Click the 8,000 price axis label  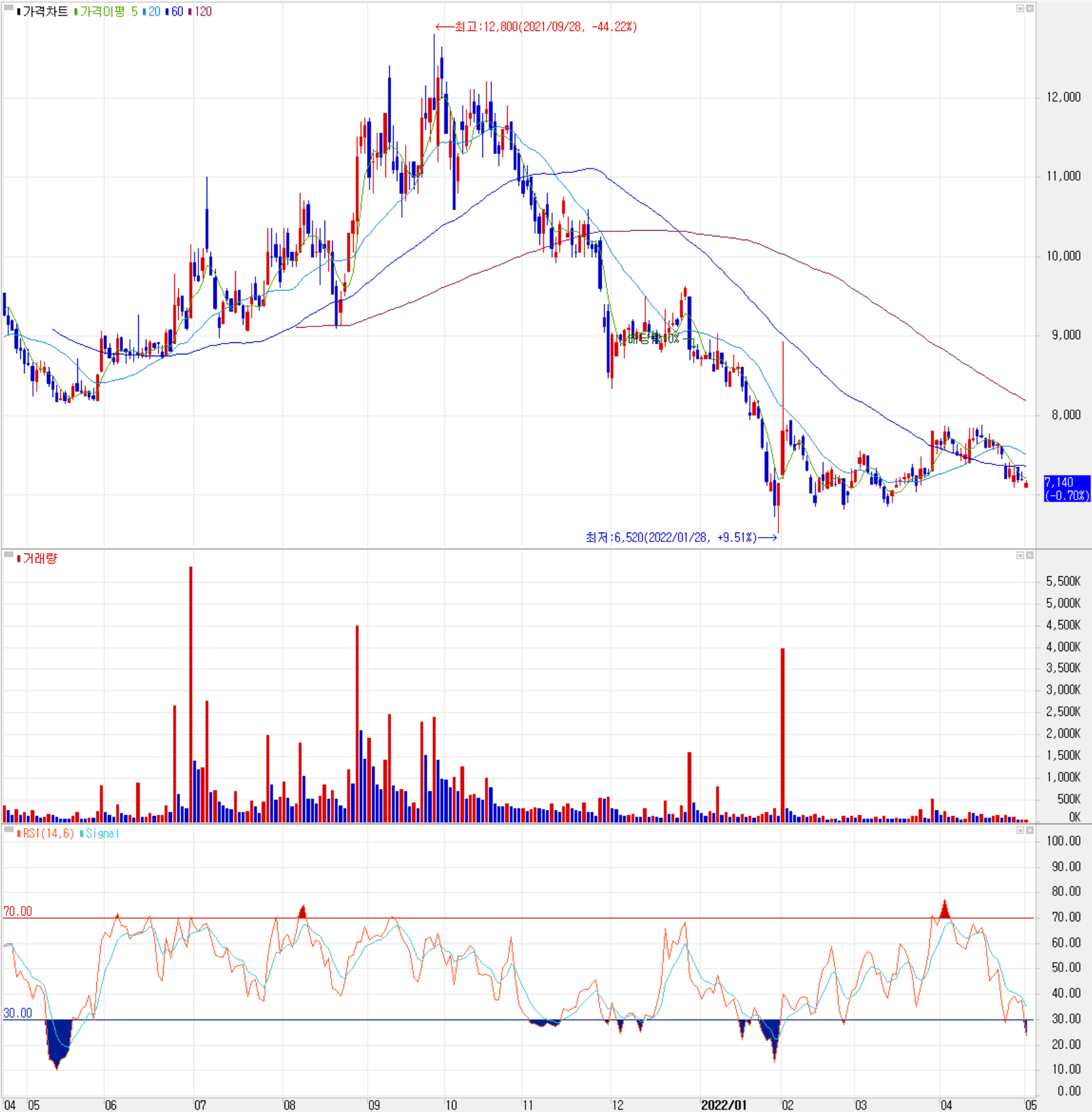1066,415
